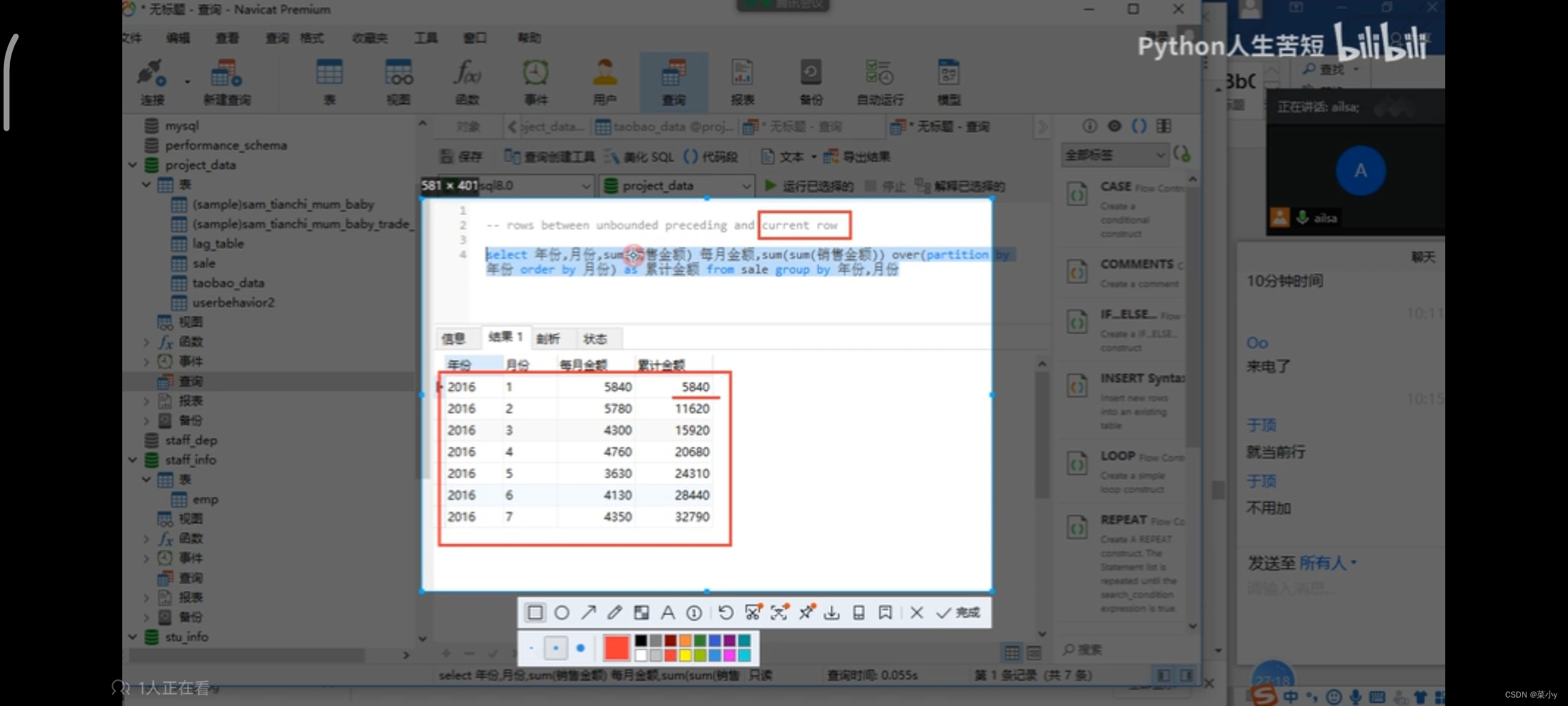Screen dimensions: 1568x706
Task: Pin the screenshot to screen
Action: [806, 613]
